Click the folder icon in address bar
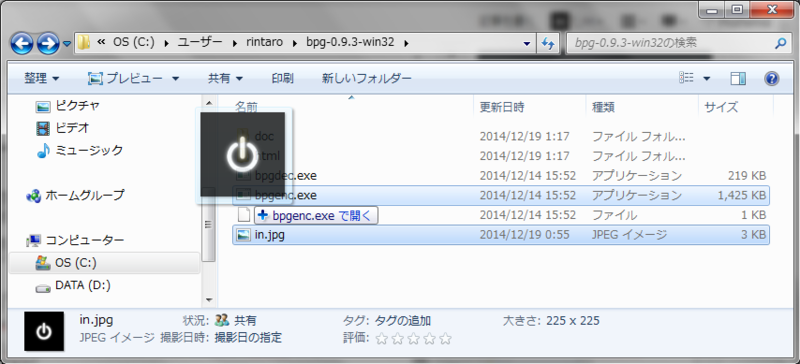Viewport: 800px width, 364px height. click(84, 43)
